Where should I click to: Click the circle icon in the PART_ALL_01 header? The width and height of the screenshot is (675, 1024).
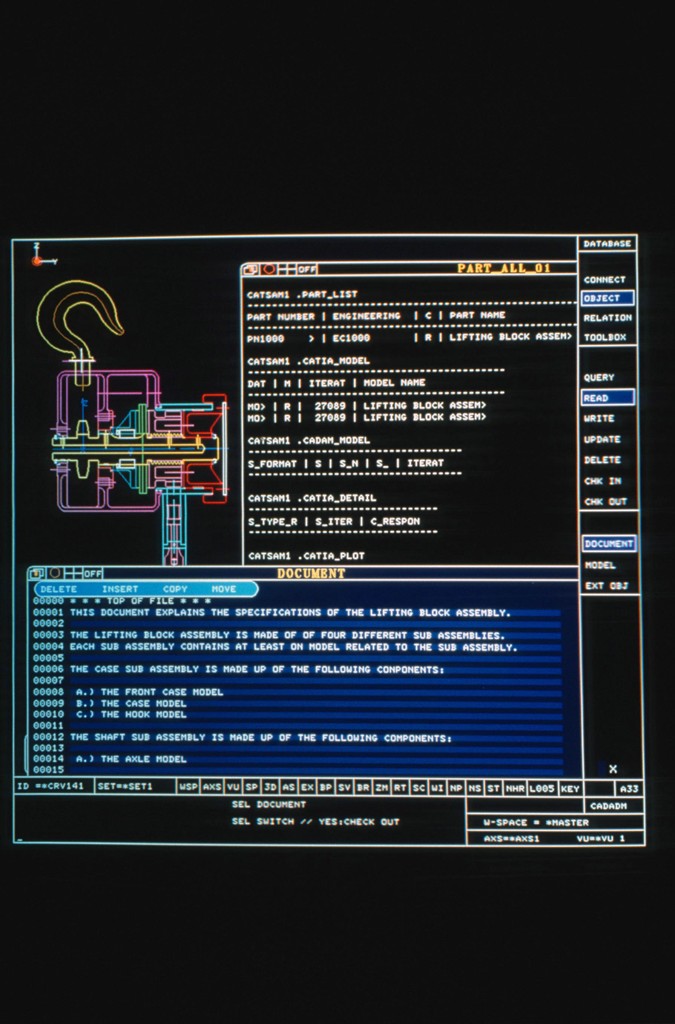(x=269, y=269)
